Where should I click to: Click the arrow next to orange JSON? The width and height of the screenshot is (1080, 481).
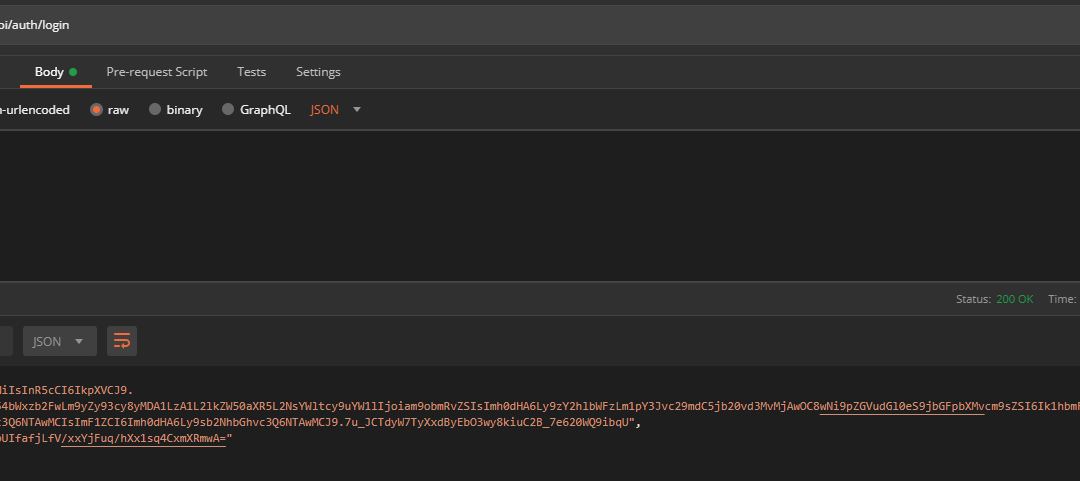click(357, 110)
